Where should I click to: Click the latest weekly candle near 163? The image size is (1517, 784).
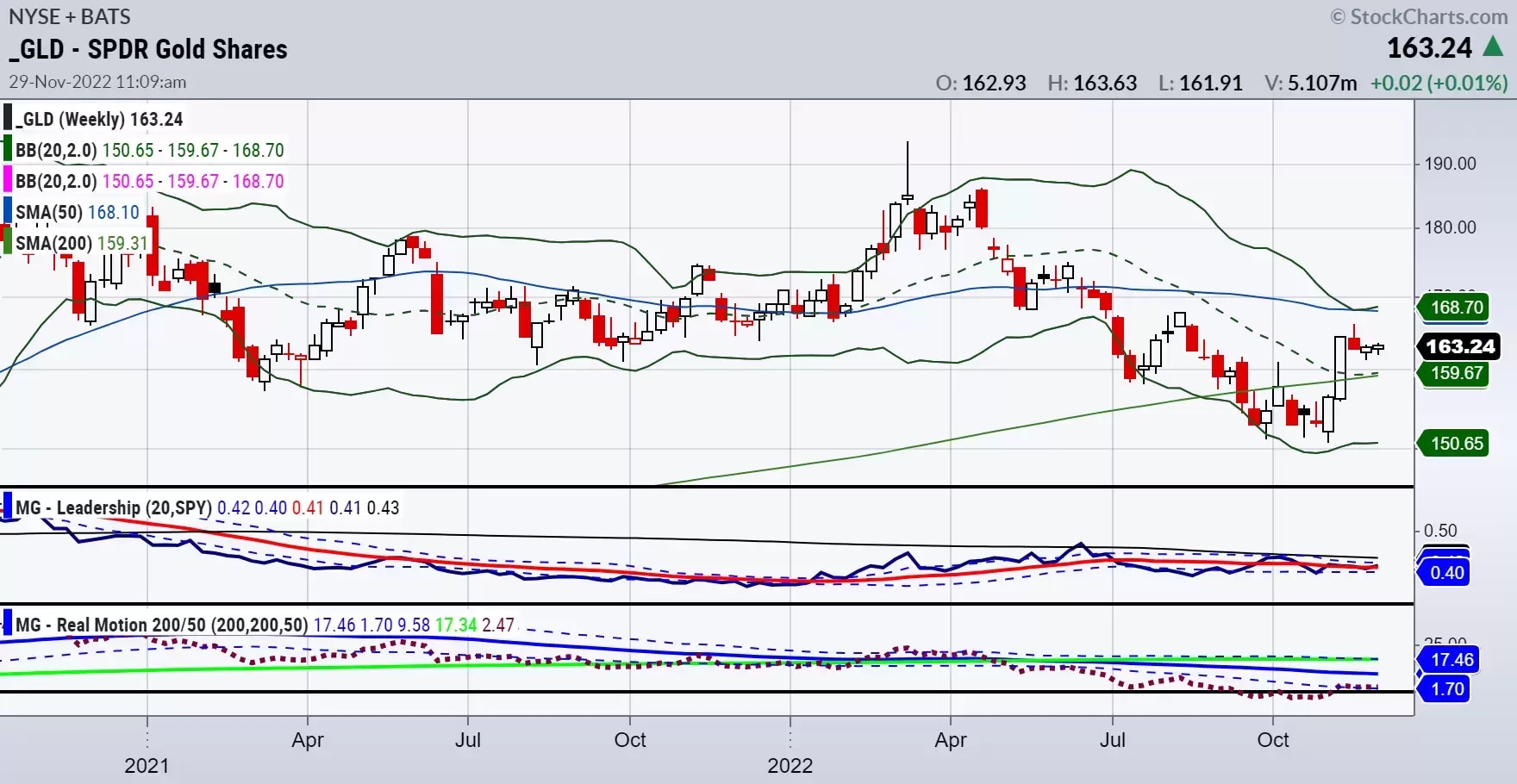(x=1378, y=348)
